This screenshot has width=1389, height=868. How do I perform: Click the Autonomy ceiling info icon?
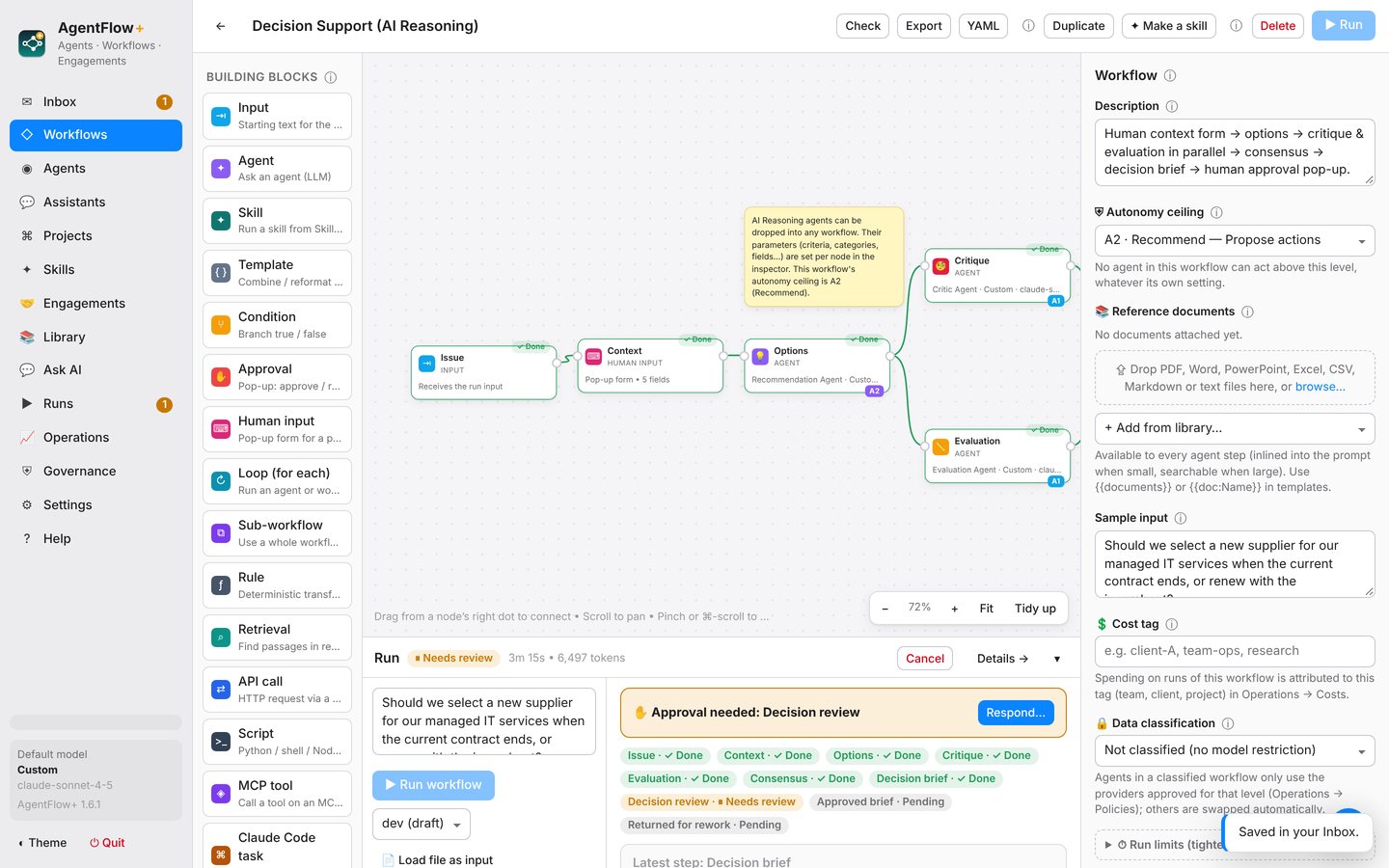point(1216,212)
